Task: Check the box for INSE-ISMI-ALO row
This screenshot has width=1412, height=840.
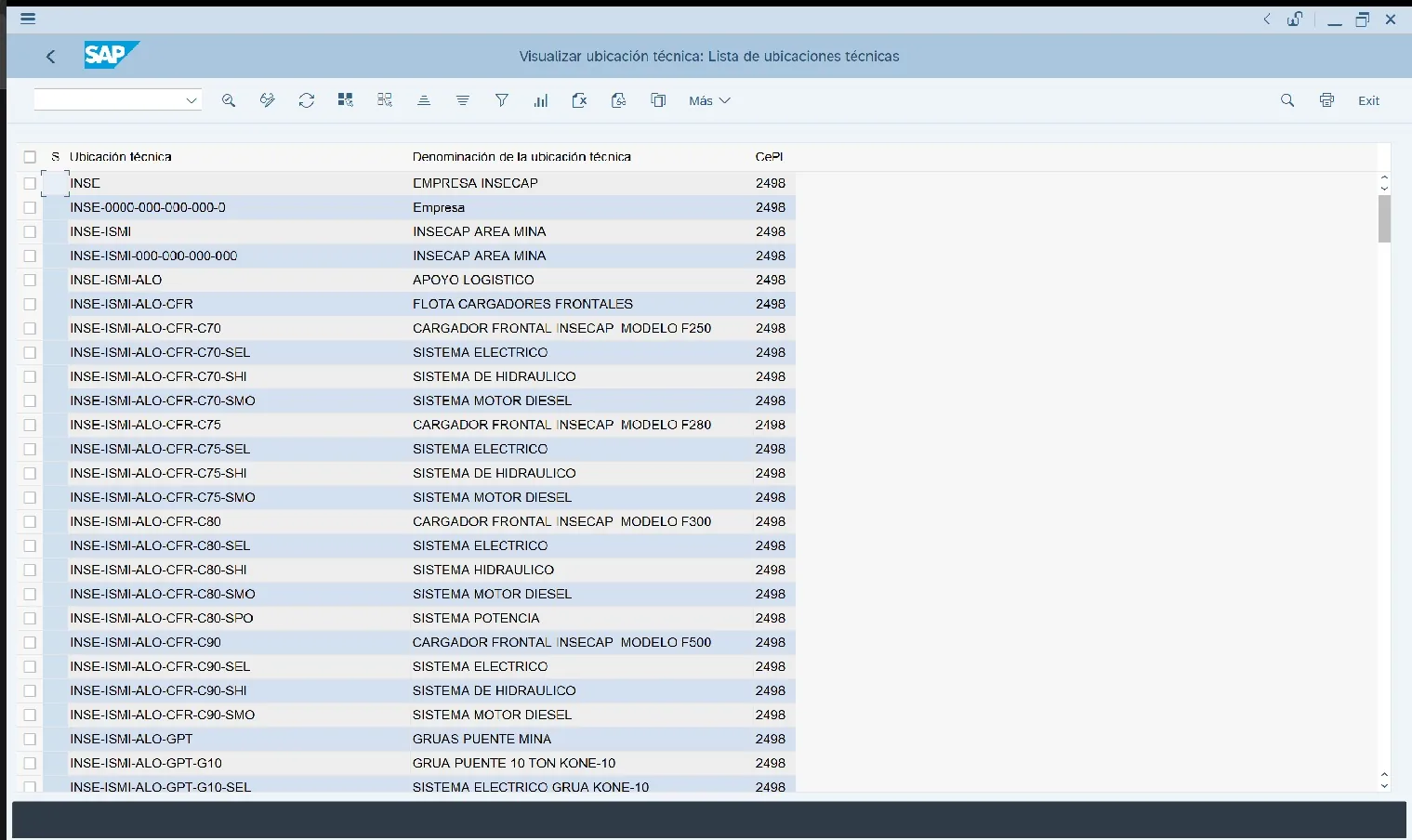Action: click(30, 280)
